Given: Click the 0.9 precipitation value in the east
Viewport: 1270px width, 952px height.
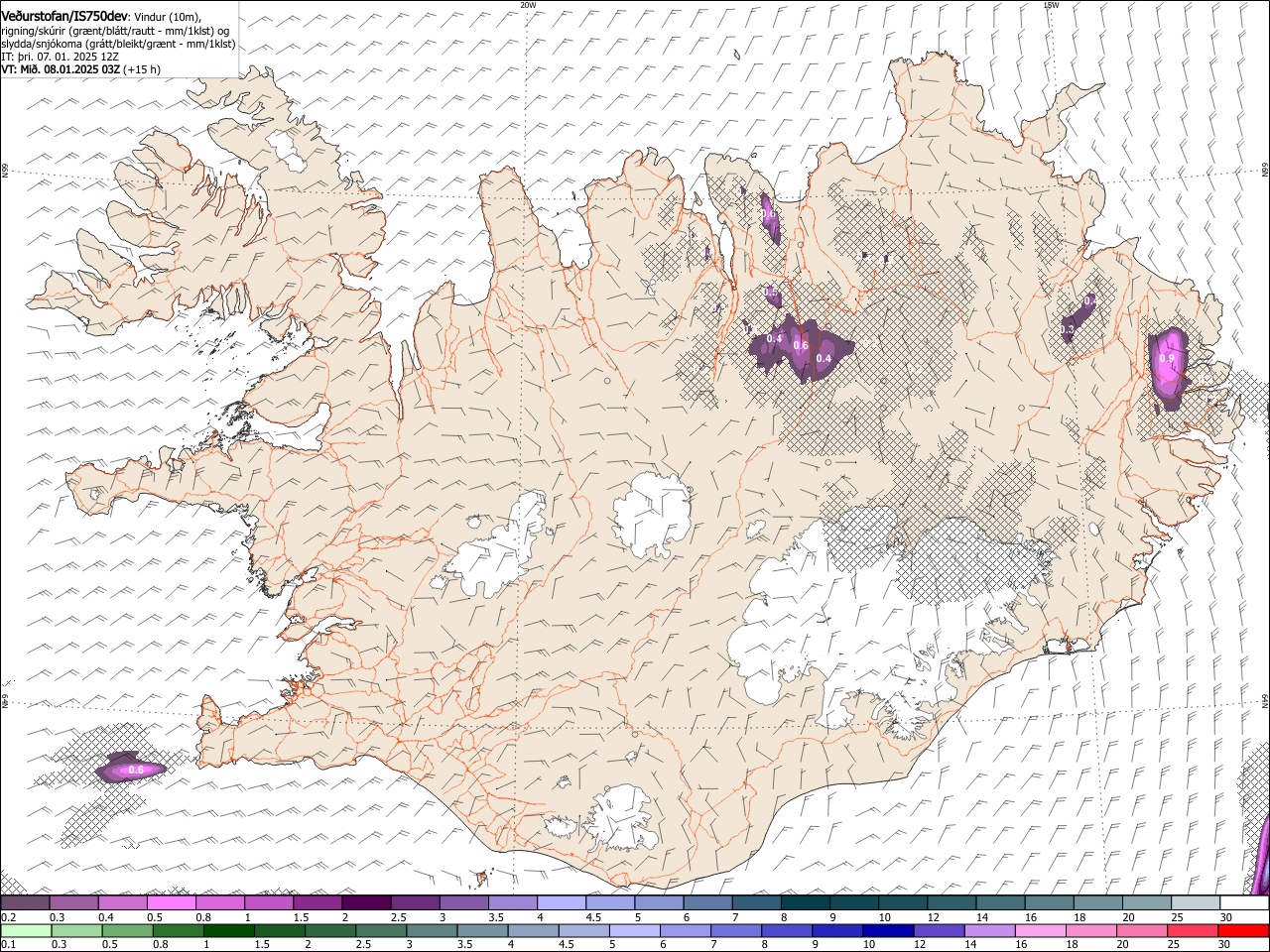Looking at the screenshot, I should click(1167, 358).
